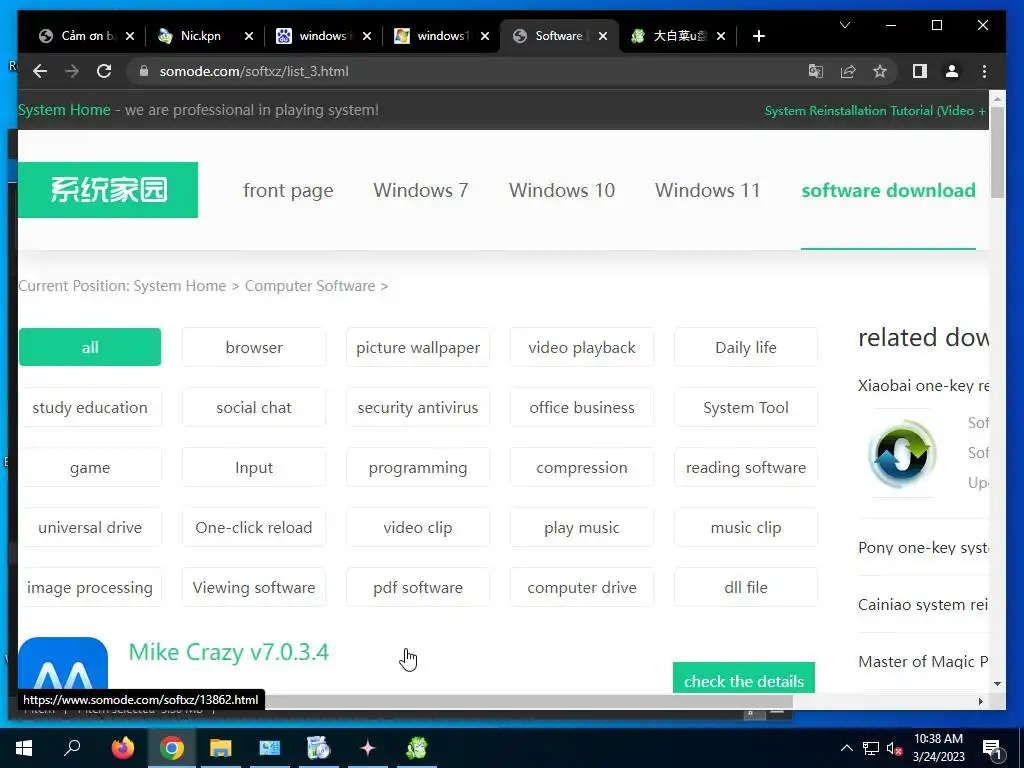1024x768 pixels.
Task: Reload the page with the refresh icon
Action: [x=104, y=71]
